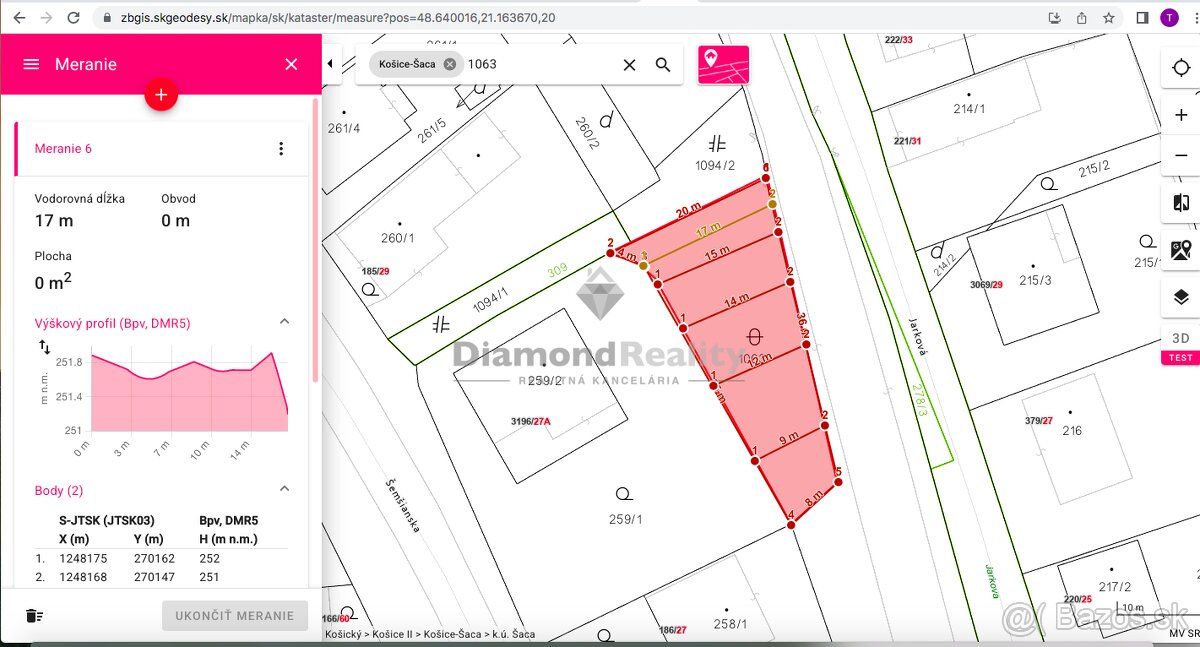Add a new measurement with the plus button
The height and width of the screenshot is (647, 1200).
[x=161, y=95]
